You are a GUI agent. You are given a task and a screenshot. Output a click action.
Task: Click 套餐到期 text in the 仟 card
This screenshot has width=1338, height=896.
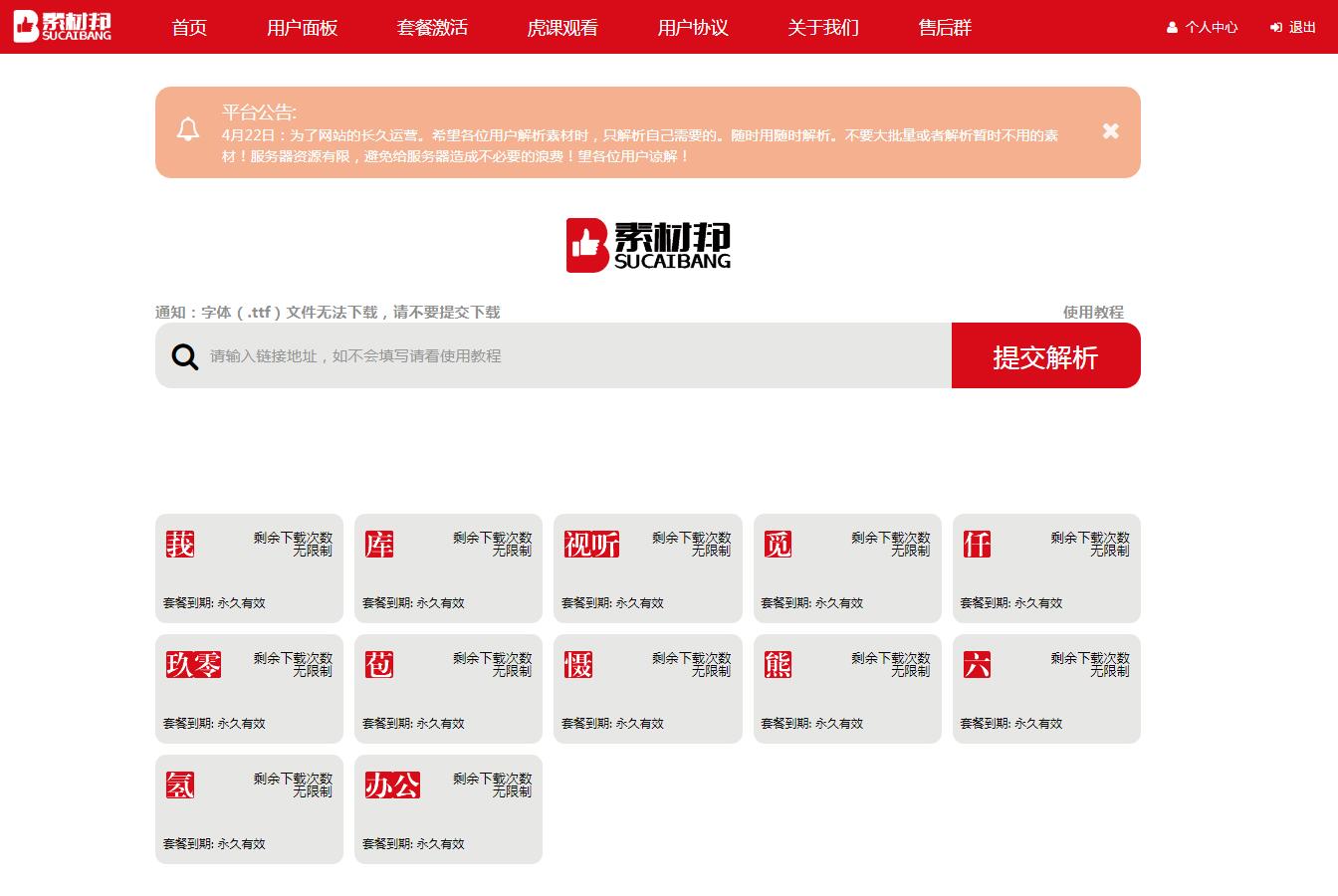pyautogui.click(x=1010, y=603)
